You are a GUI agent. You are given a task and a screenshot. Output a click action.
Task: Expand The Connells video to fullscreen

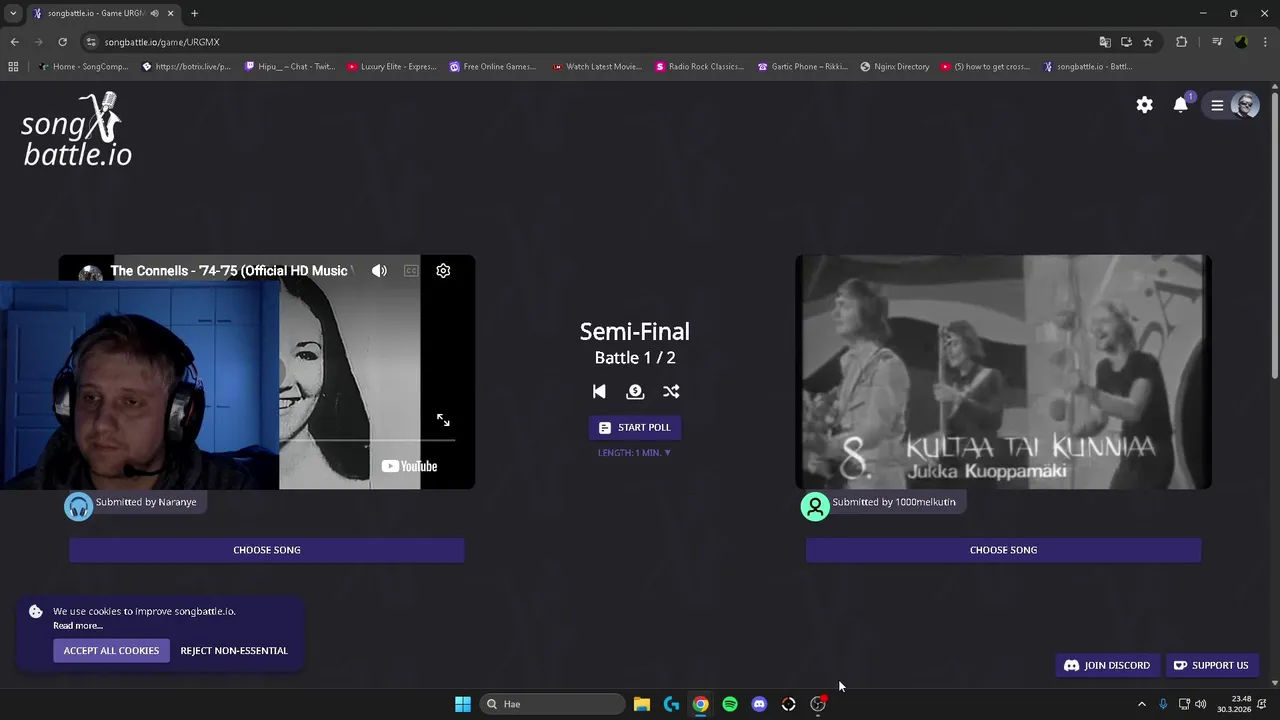(x=443, y=420)
